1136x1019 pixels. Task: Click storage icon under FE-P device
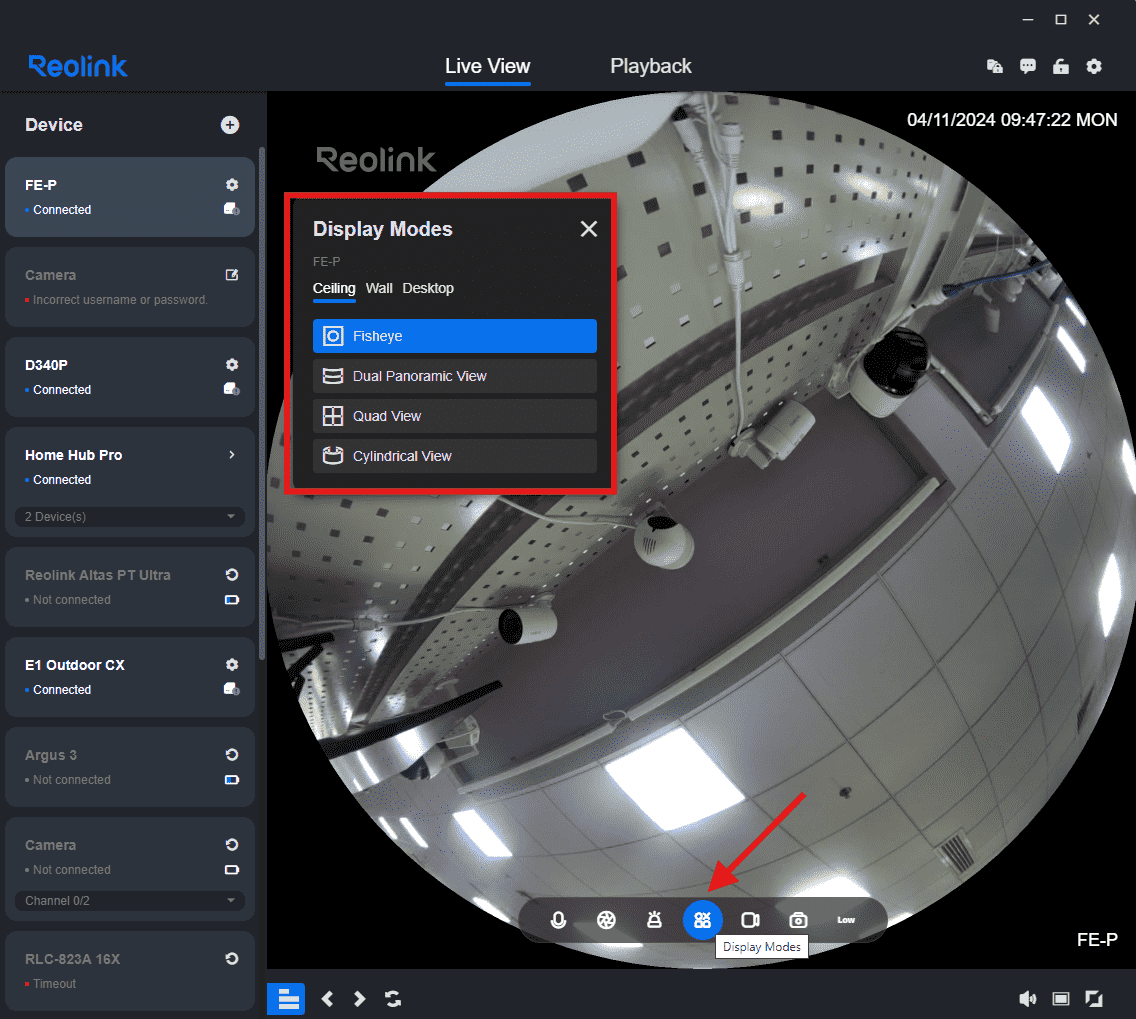pyautogui.click(x=232, y=209)
